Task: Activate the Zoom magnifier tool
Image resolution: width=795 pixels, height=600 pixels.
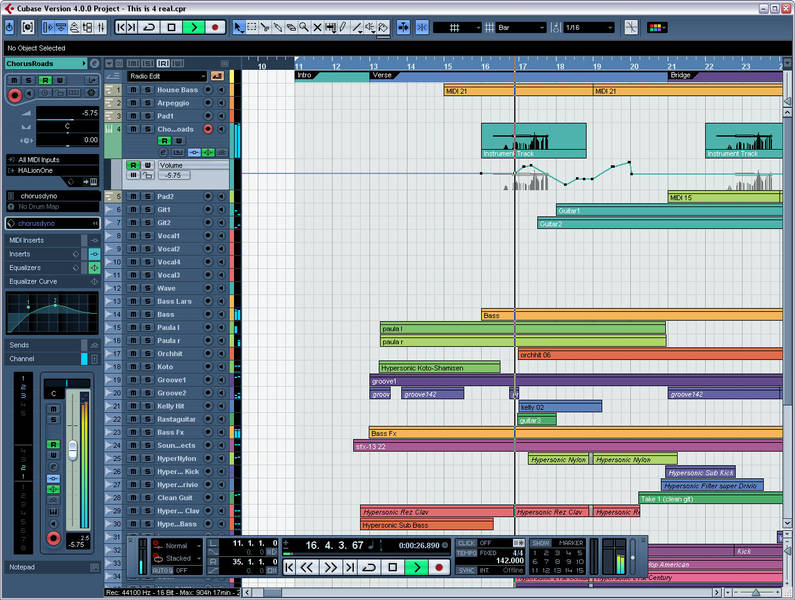Action: pyautogui.click(x=304, y=27)
